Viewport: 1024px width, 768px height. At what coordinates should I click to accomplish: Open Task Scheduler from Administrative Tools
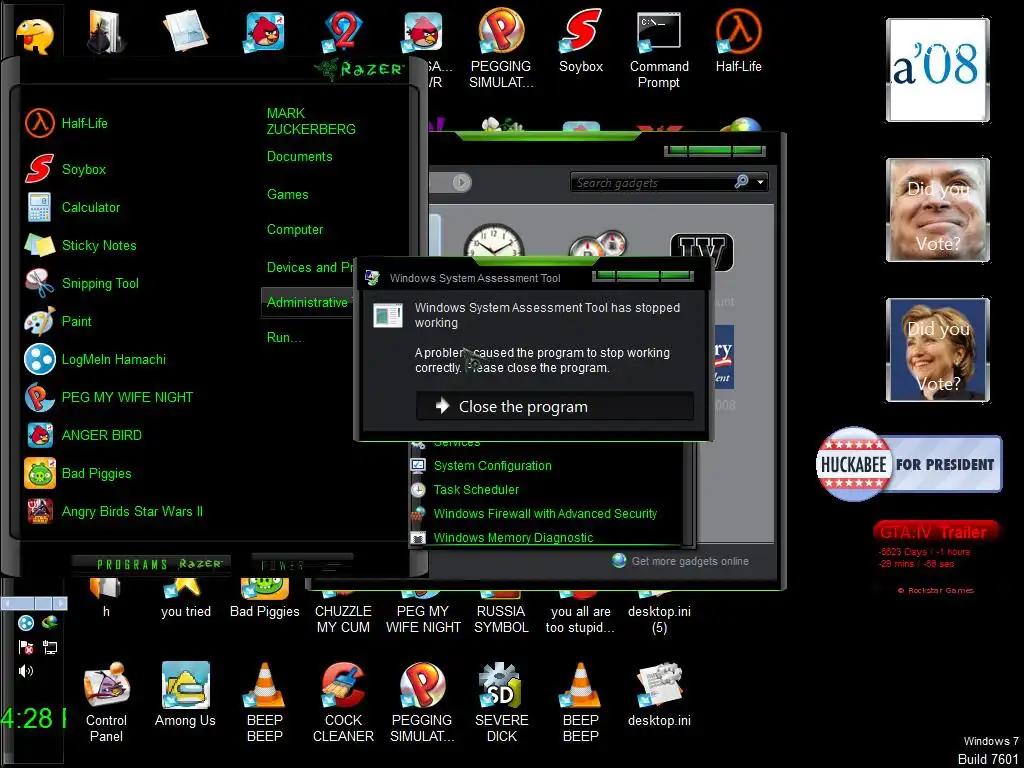pyautogui.click(x=465, y=490)
